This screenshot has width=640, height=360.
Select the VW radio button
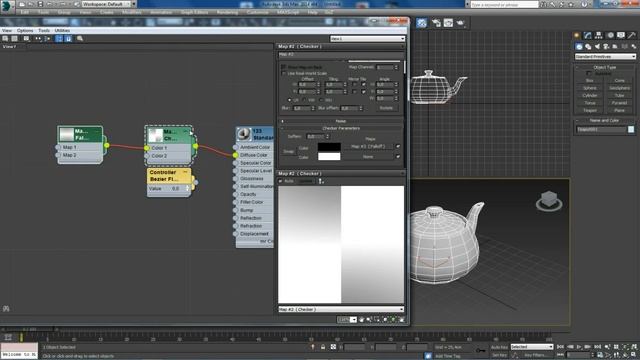click(305, 100)
